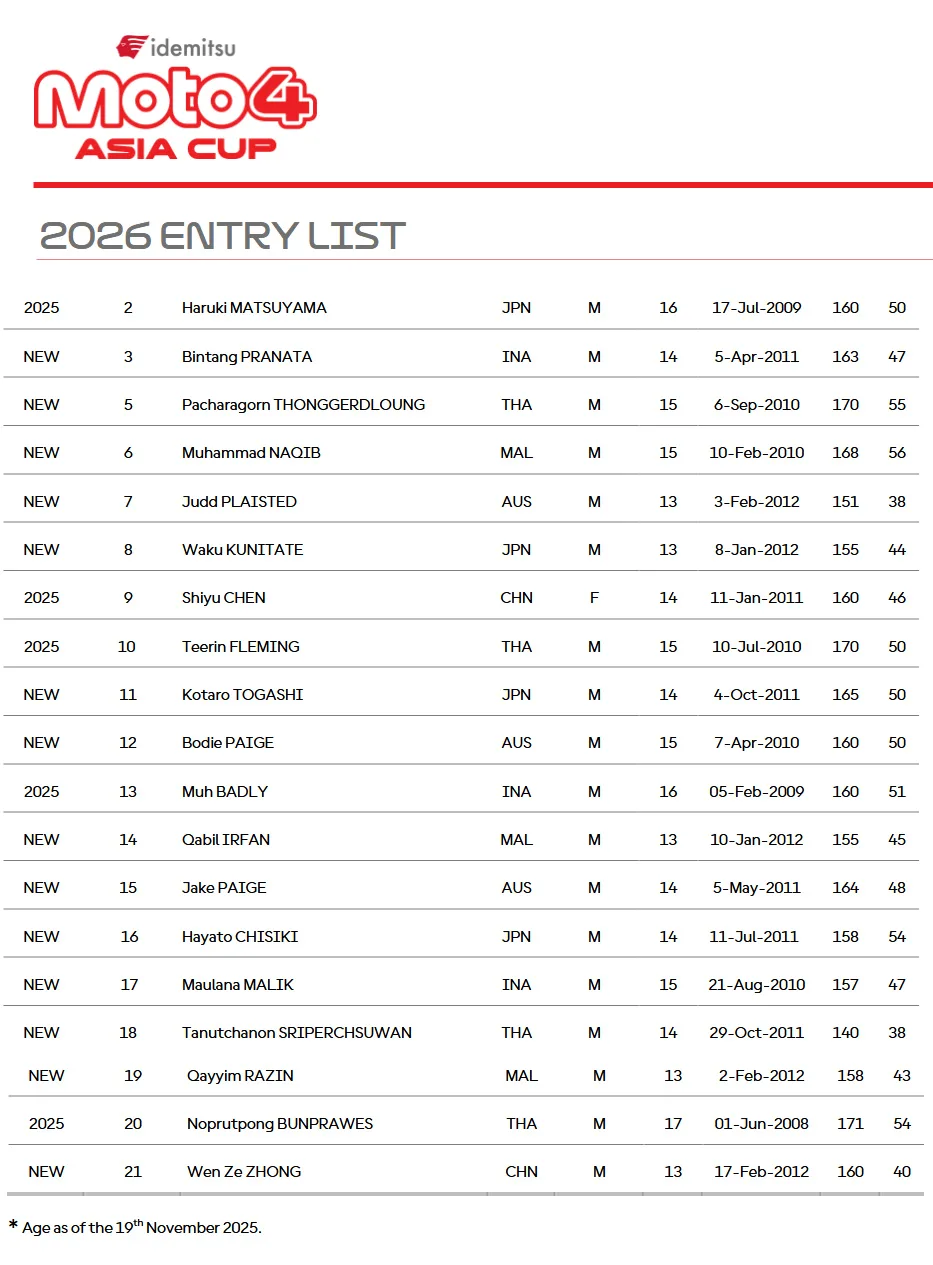Click the 2025 status for Muh BADLY
This screenshot has width=933, height=1265.
point(41,792)
